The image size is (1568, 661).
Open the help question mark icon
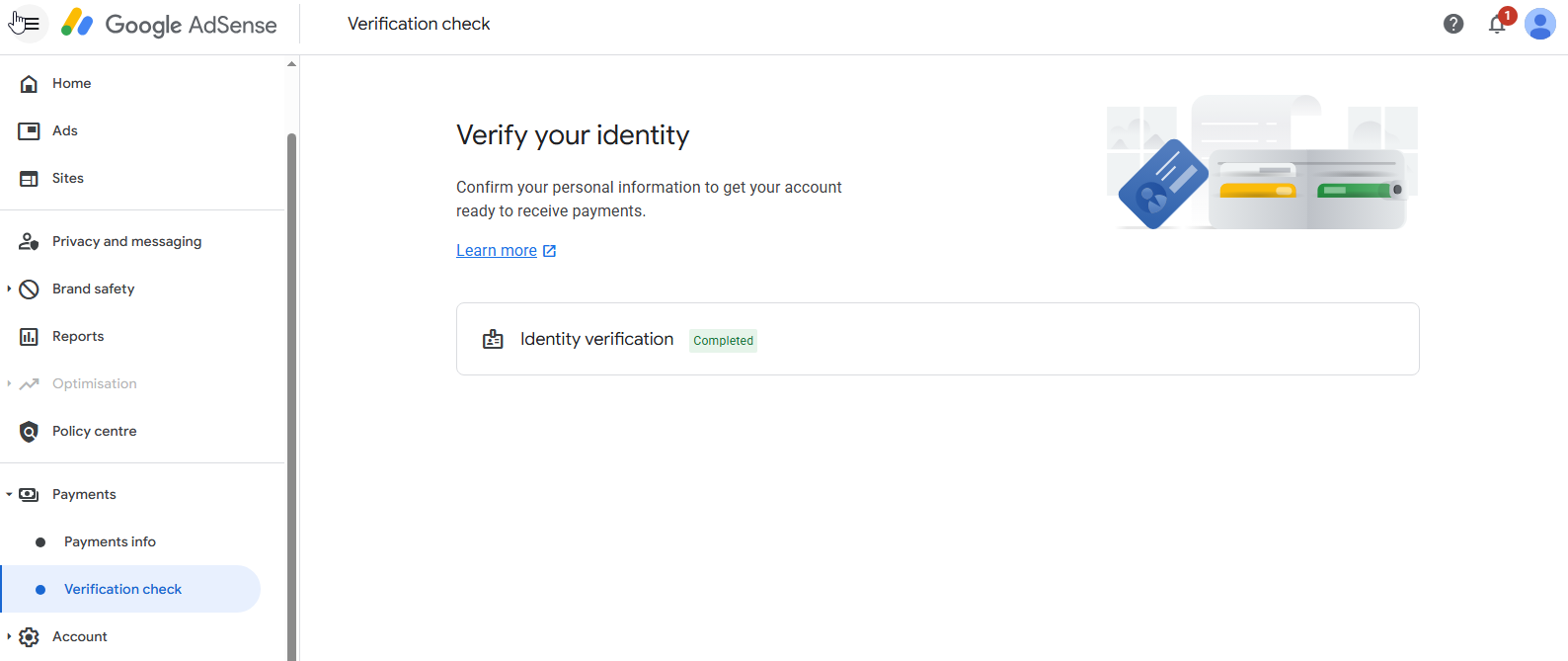coord(1453,24)
